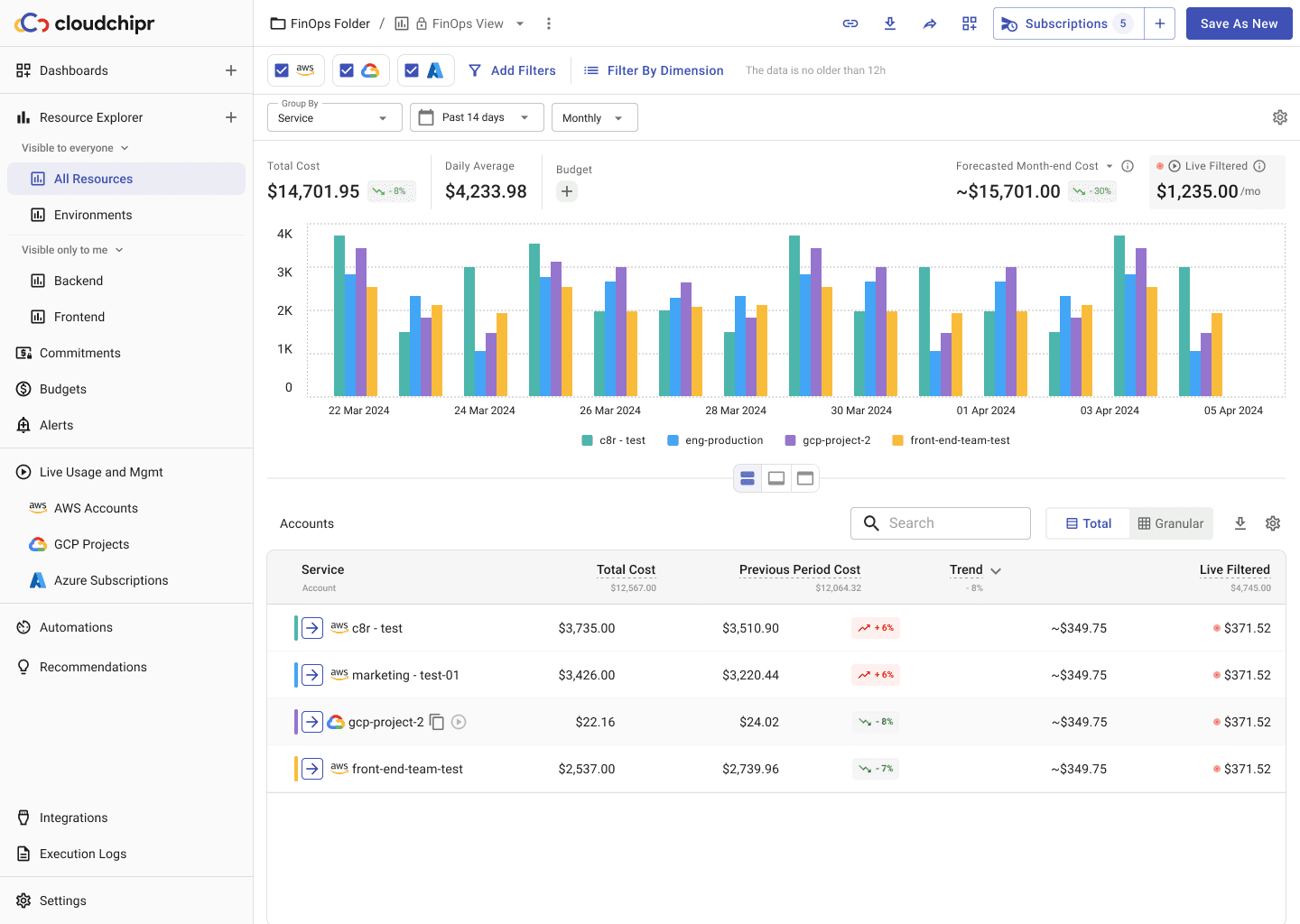Screen dimensions: 1300x924
Task: Click the share arrow icon
Action: point(930,23)
